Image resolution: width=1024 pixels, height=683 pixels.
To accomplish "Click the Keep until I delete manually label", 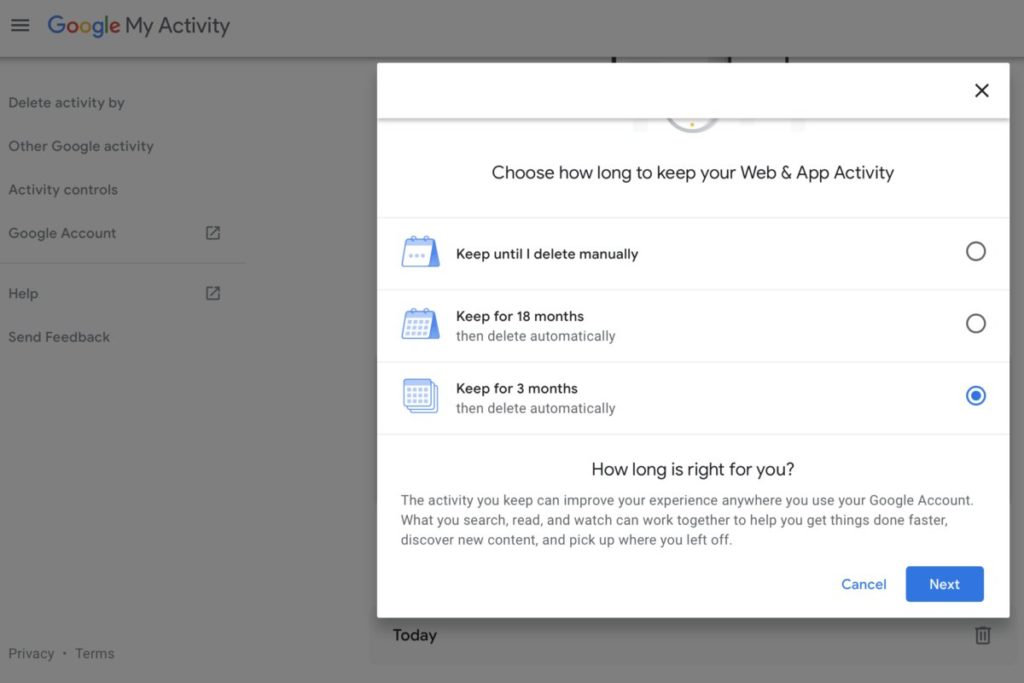I will (x=547, y=254).
